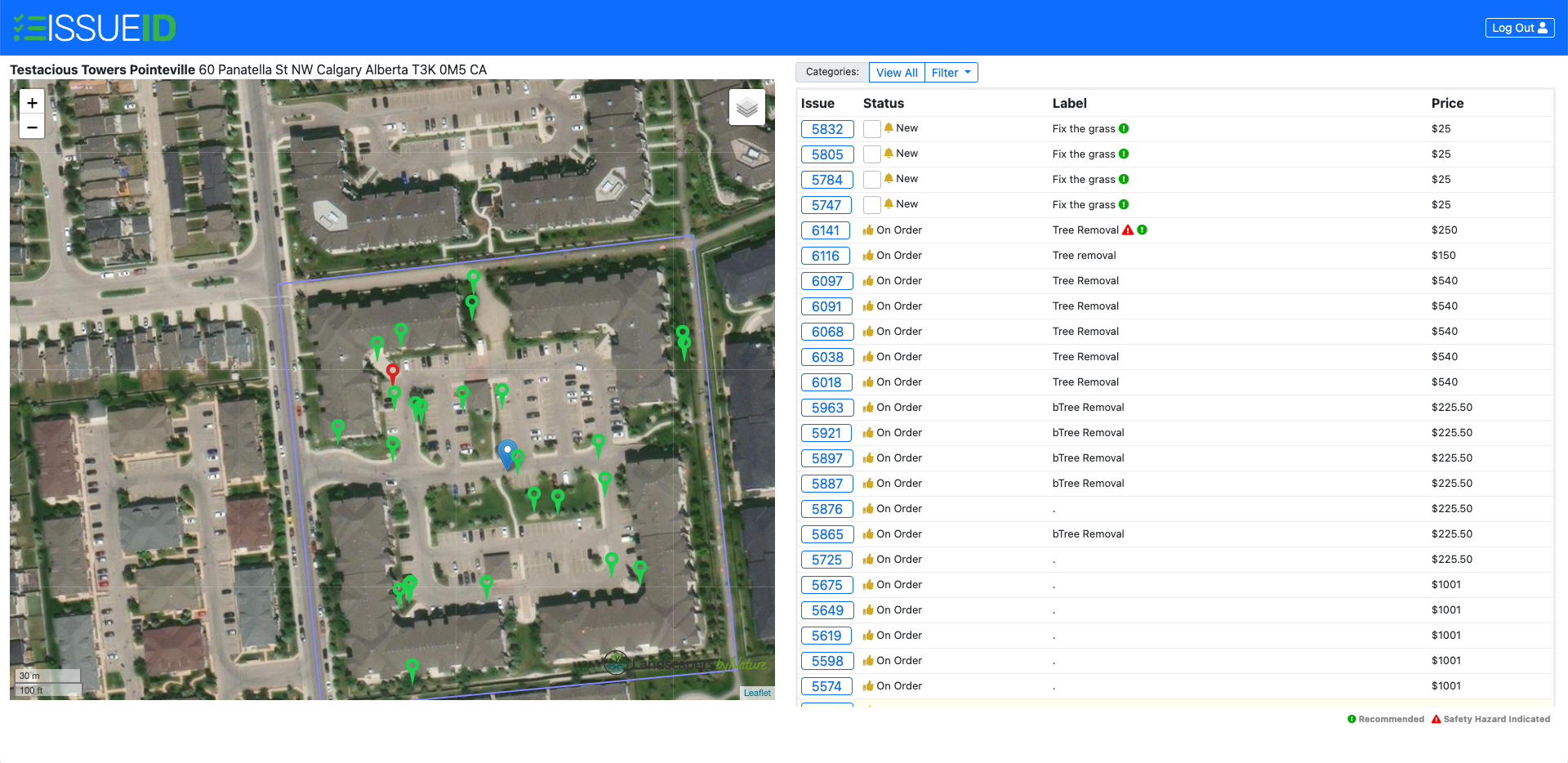
Task: Click 'On Order' status of issue 5619
Action: [x=899, y=636]
